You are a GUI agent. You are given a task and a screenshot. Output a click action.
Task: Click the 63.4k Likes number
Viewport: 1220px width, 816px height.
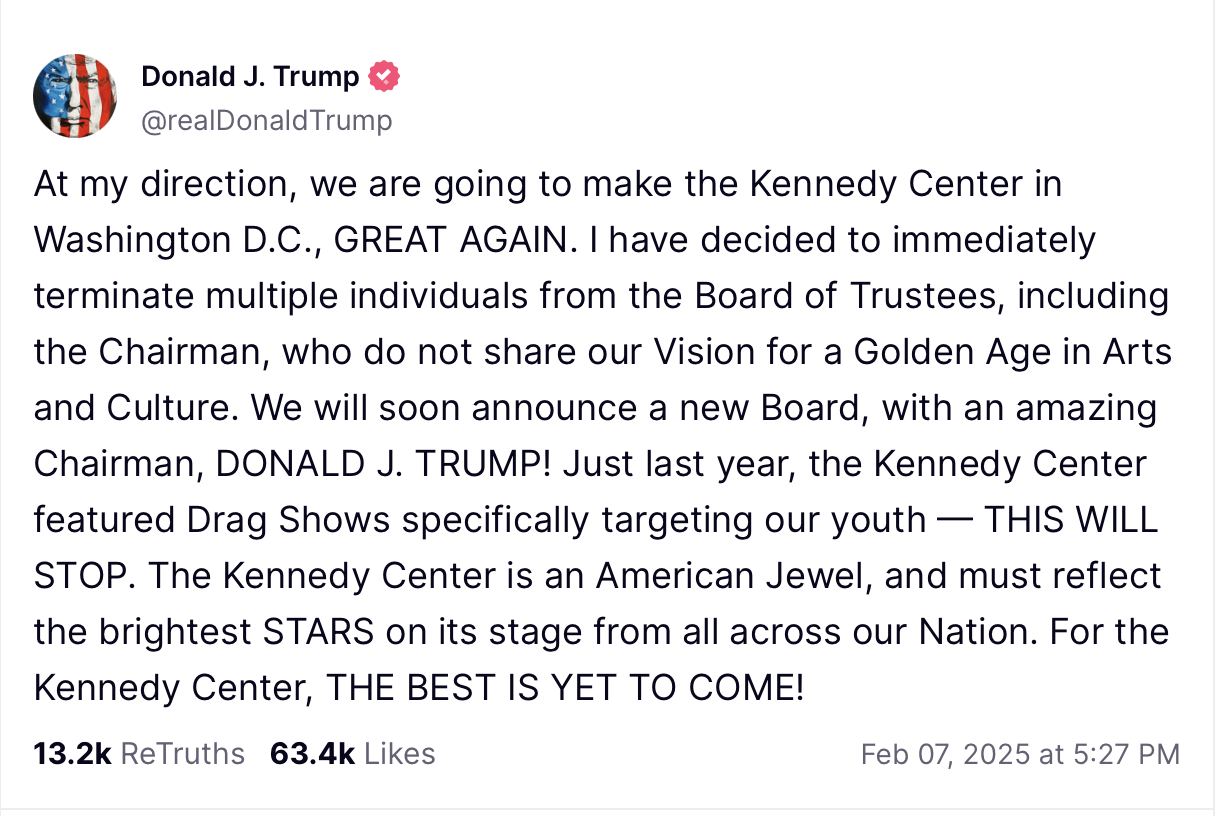tap(312, 753)
